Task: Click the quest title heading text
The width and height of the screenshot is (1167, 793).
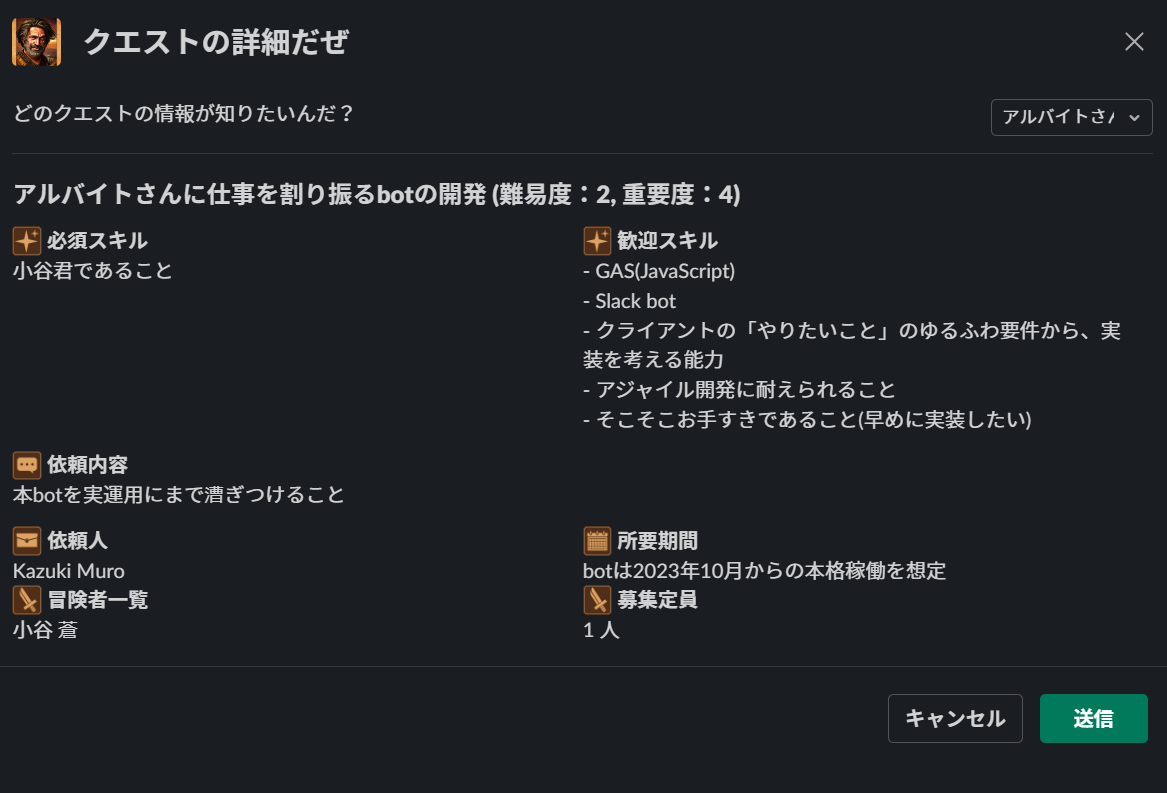Action: (x=376, y=195)
